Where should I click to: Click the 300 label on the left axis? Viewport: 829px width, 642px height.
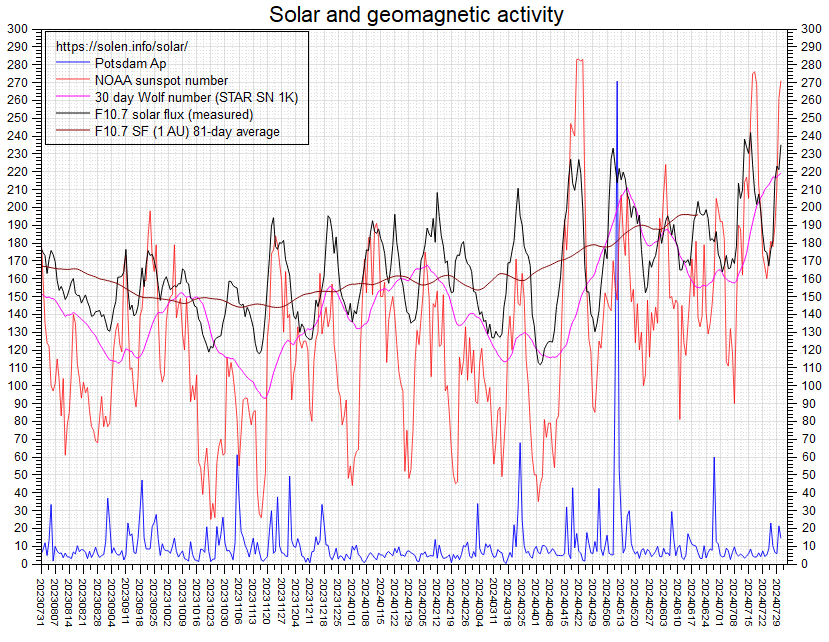(17, 29)
